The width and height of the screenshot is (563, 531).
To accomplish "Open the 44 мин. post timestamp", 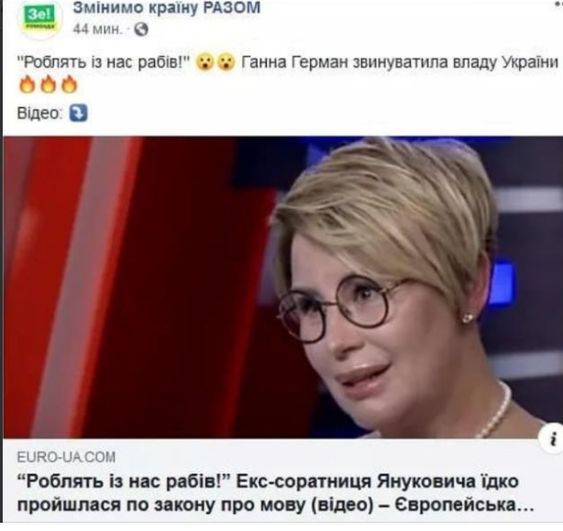I will click(97, 29).
